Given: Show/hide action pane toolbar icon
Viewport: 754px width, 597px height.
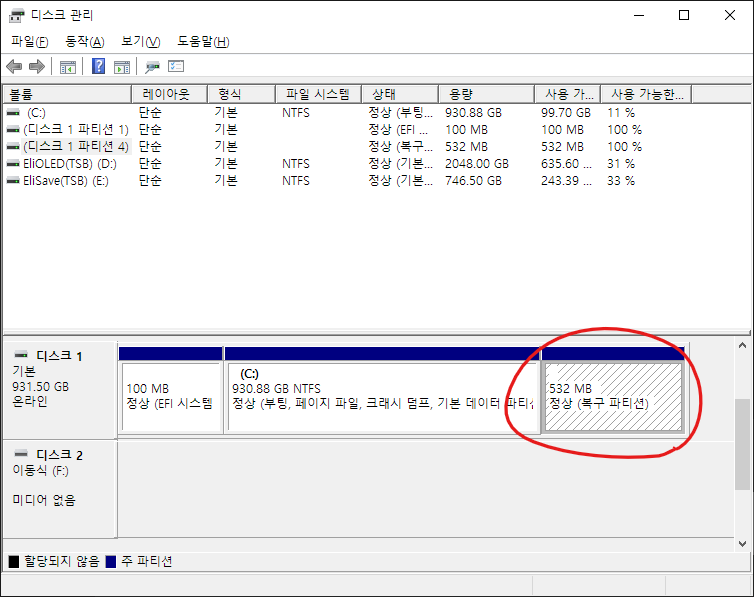Looking at the screenshot, I should coord(122,67).
